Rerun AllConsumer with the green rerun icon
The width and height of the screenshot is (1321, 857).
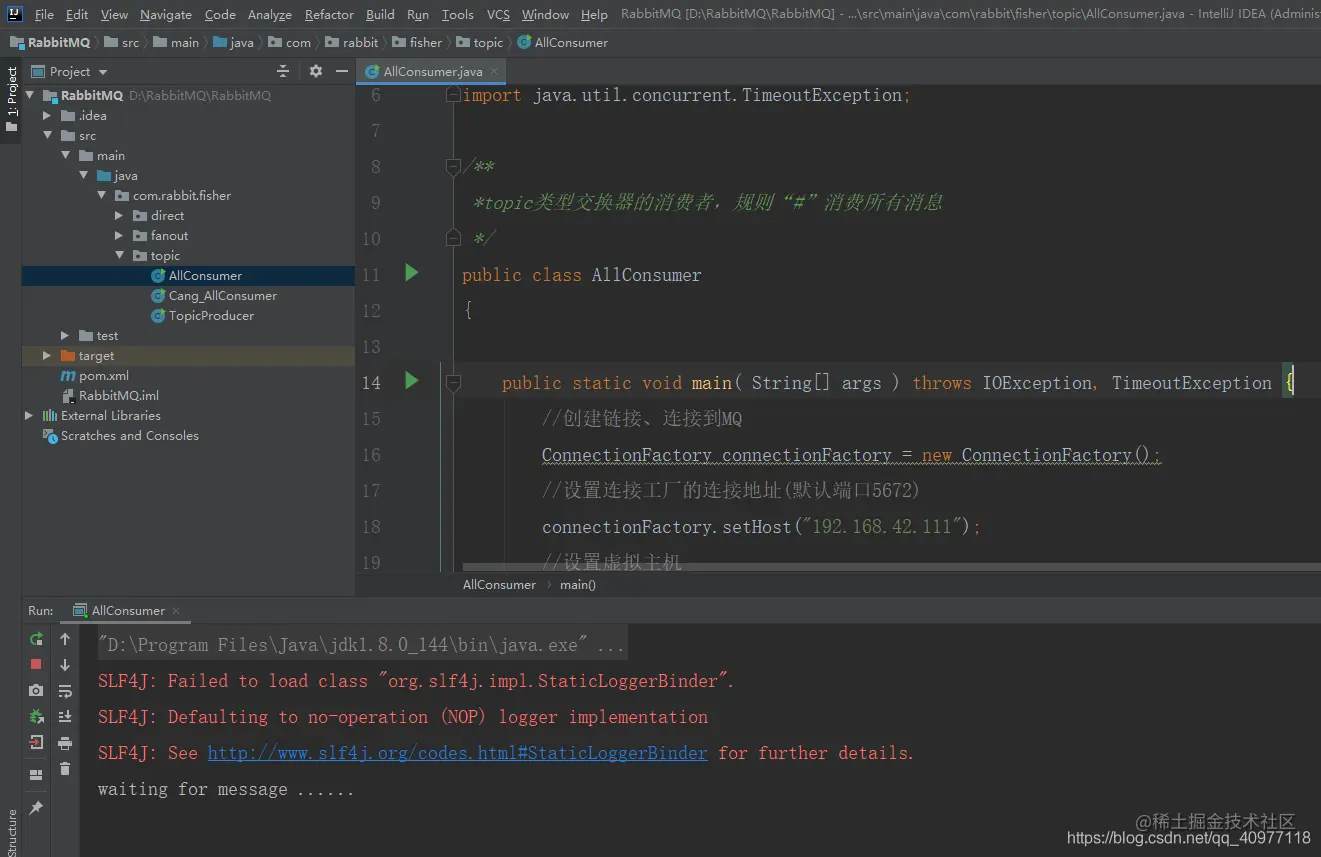click(36, 638)
